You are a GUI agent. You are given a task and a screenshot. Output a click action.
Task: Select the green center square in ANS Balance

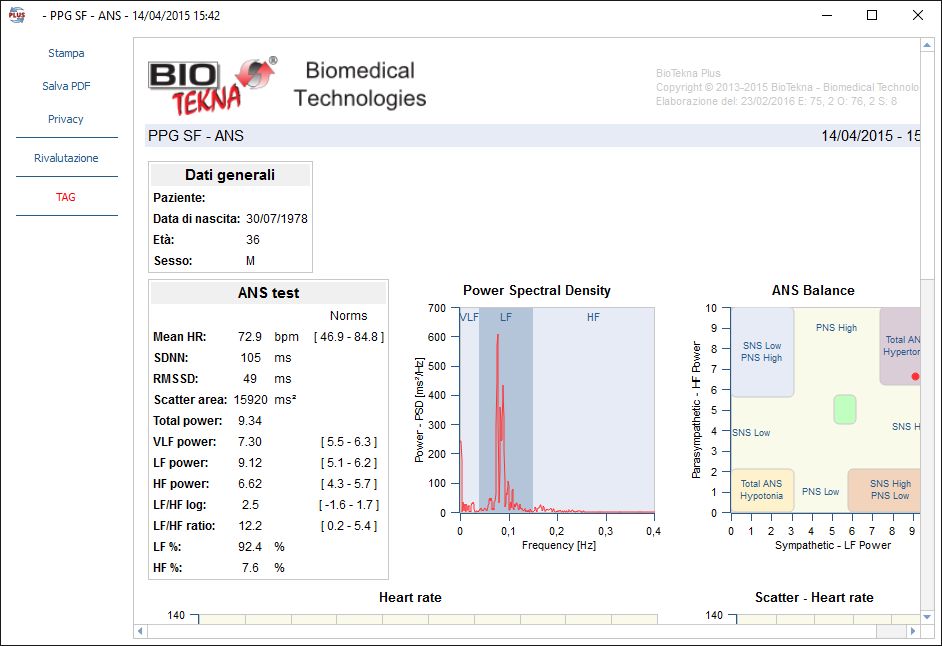point(845,408)
